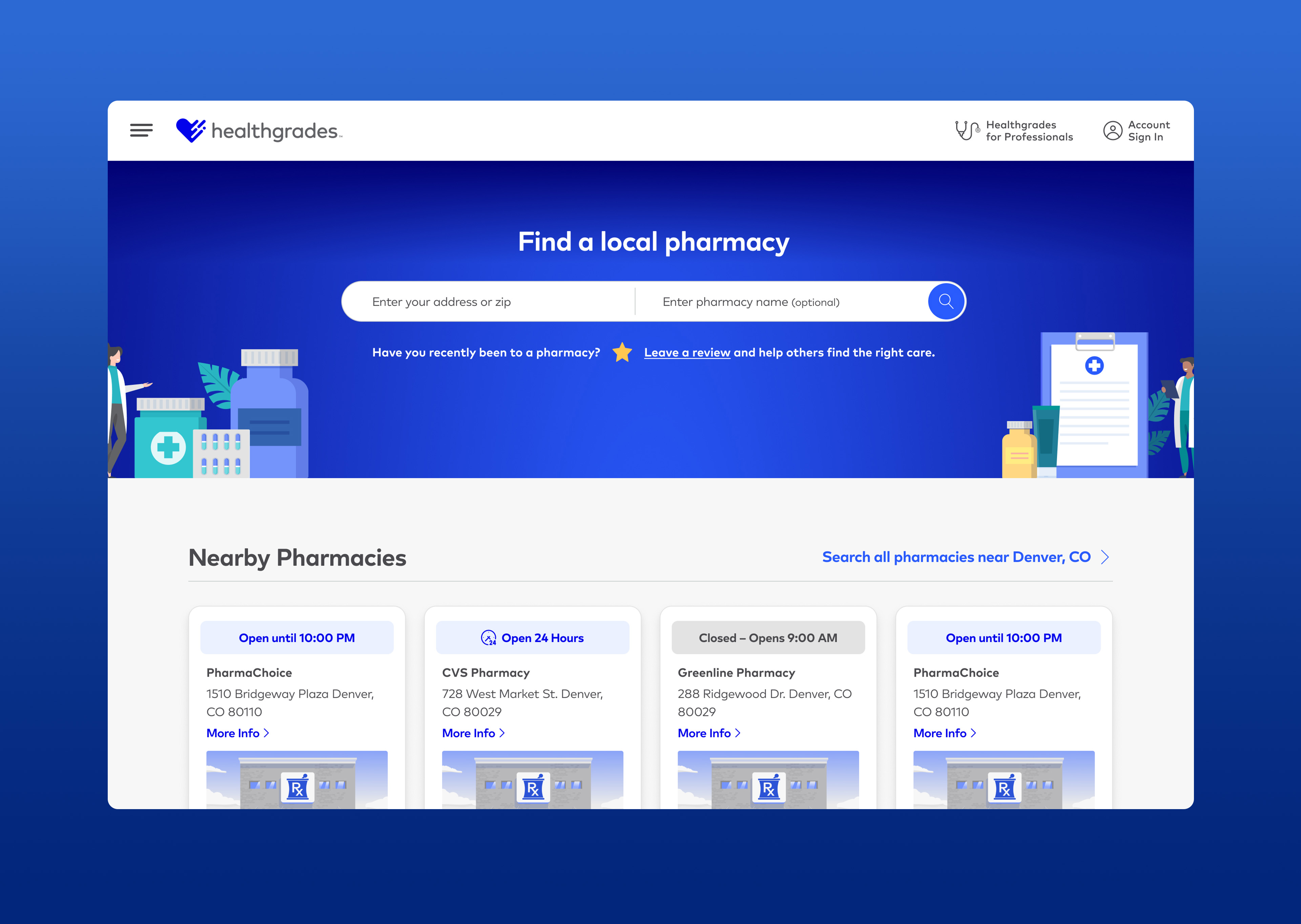Click chevron next to Search all pharmacies near Denver

pos(1105,557)
